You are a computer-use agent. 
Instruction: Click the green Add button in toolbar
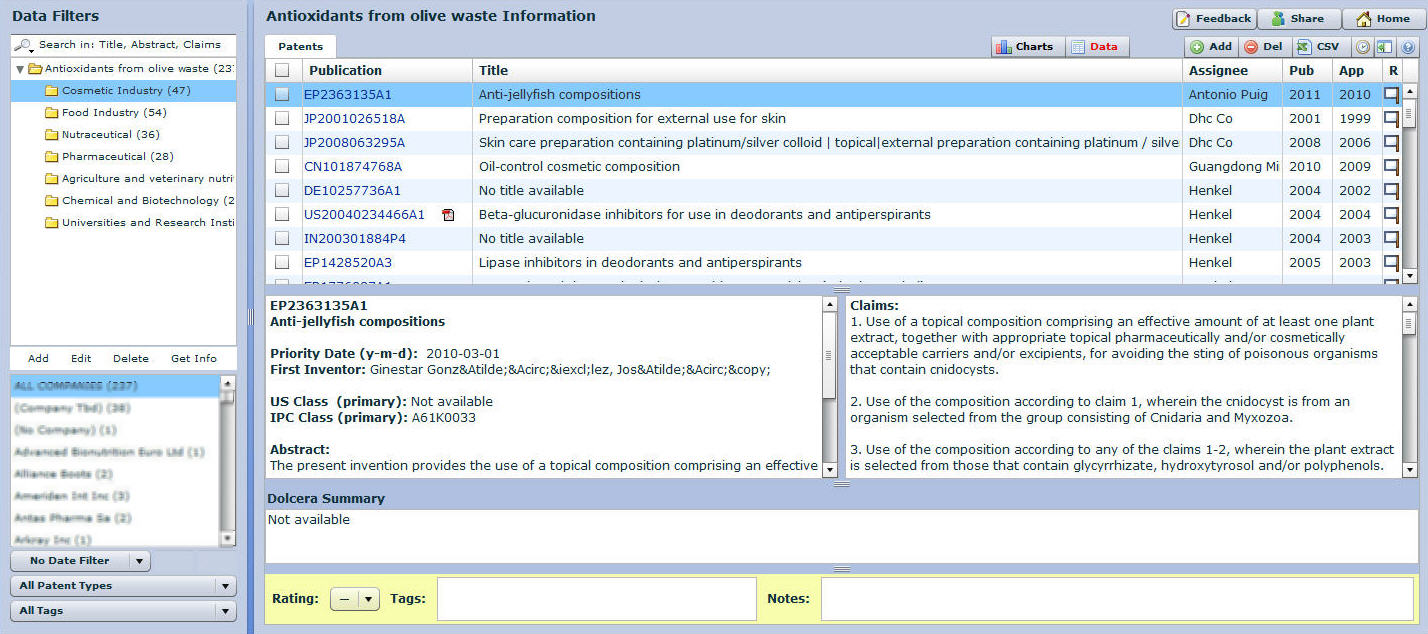coord(1211,47)
